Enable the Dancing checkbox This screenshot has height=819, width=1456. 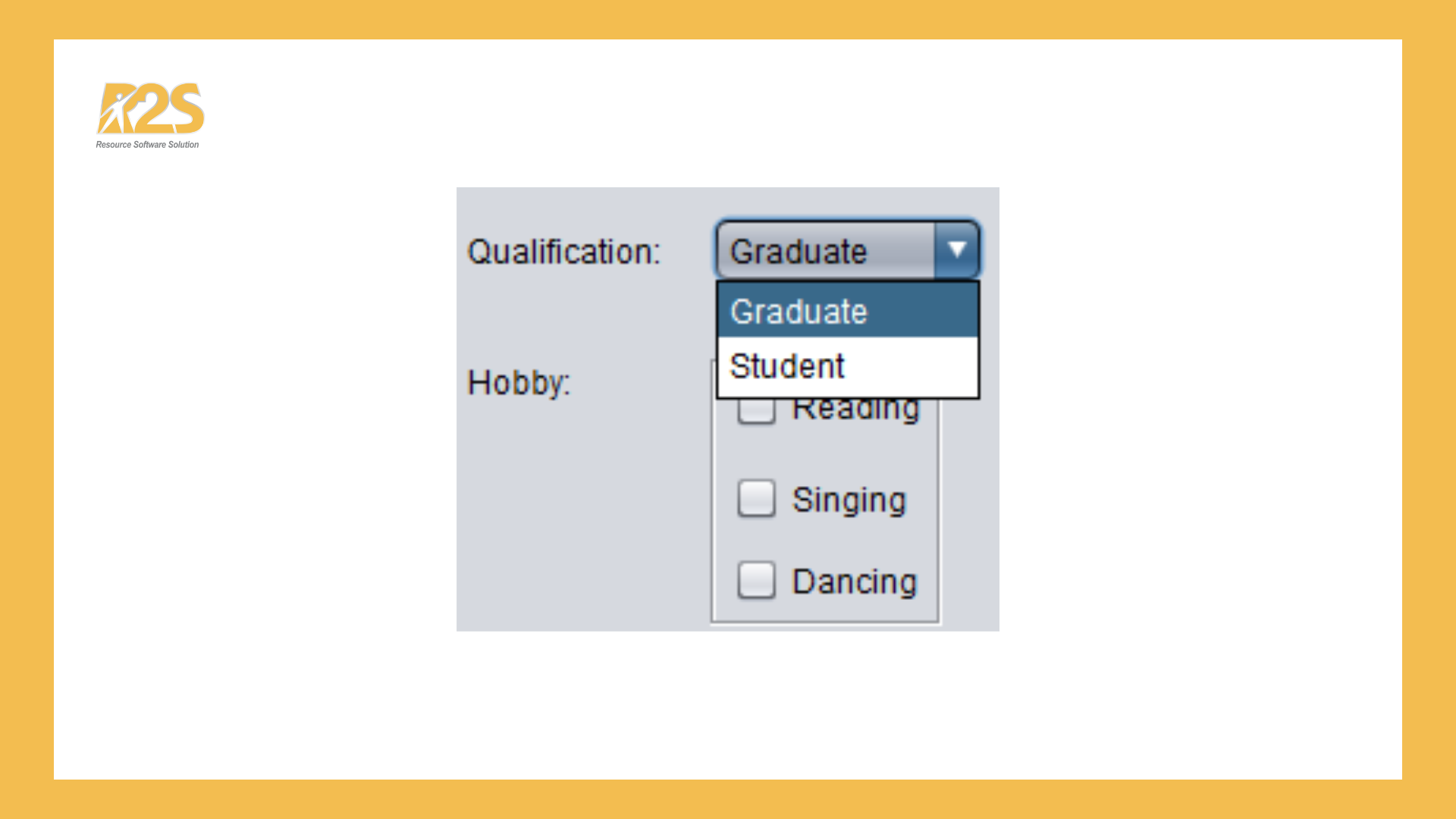[x=756, y=580]
